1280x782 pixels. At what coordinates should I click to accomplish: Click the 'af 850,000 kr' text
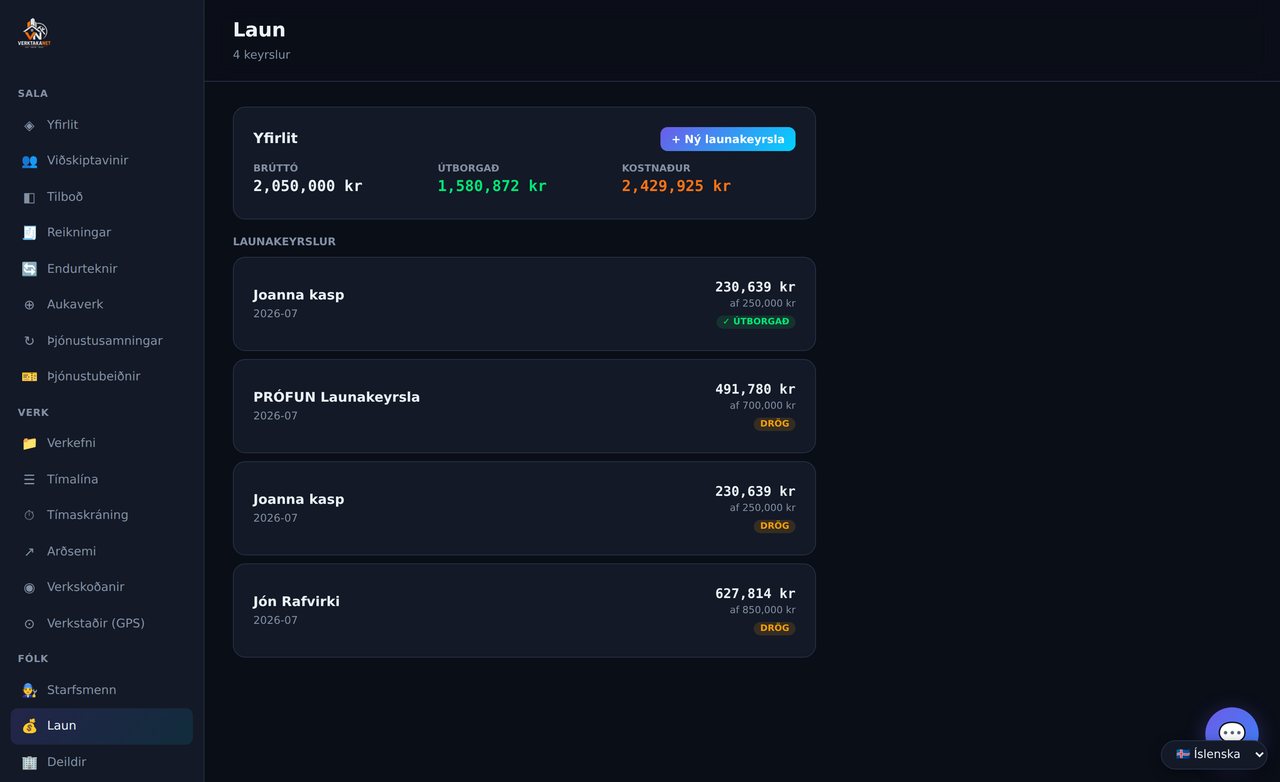763,610
